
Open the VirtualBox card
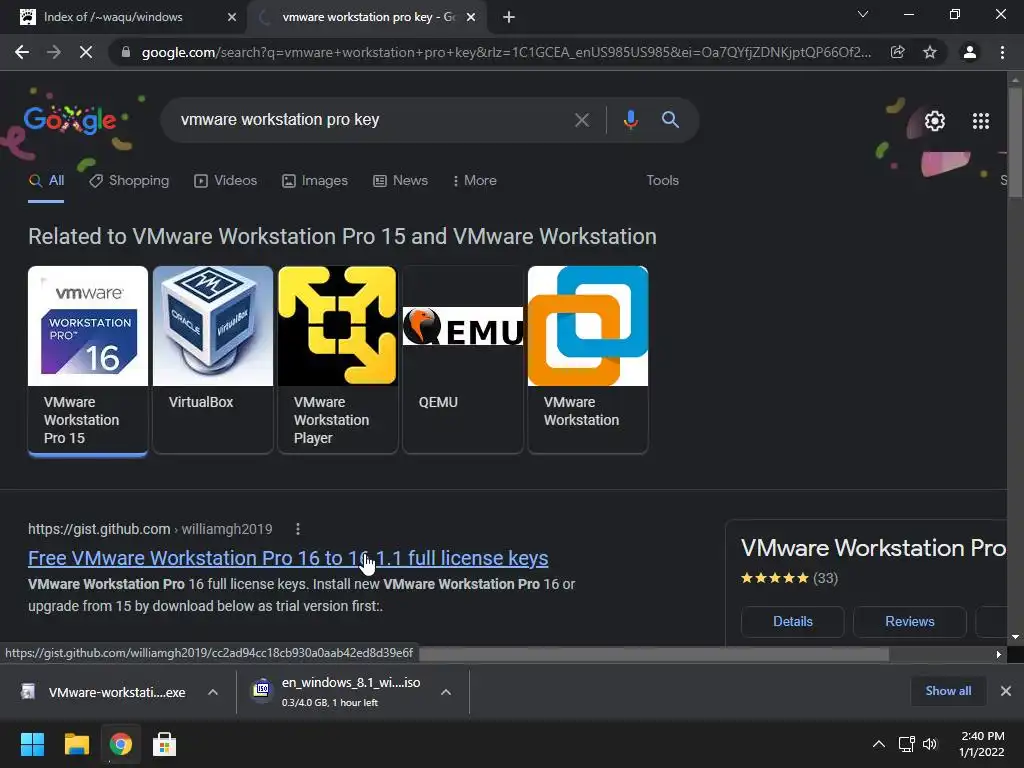213,359
